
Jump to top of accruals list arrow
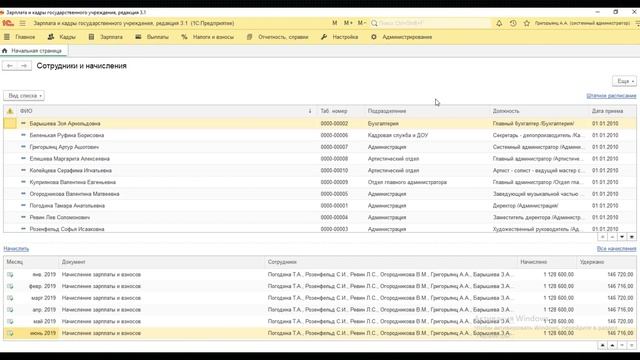click(602, 345)
